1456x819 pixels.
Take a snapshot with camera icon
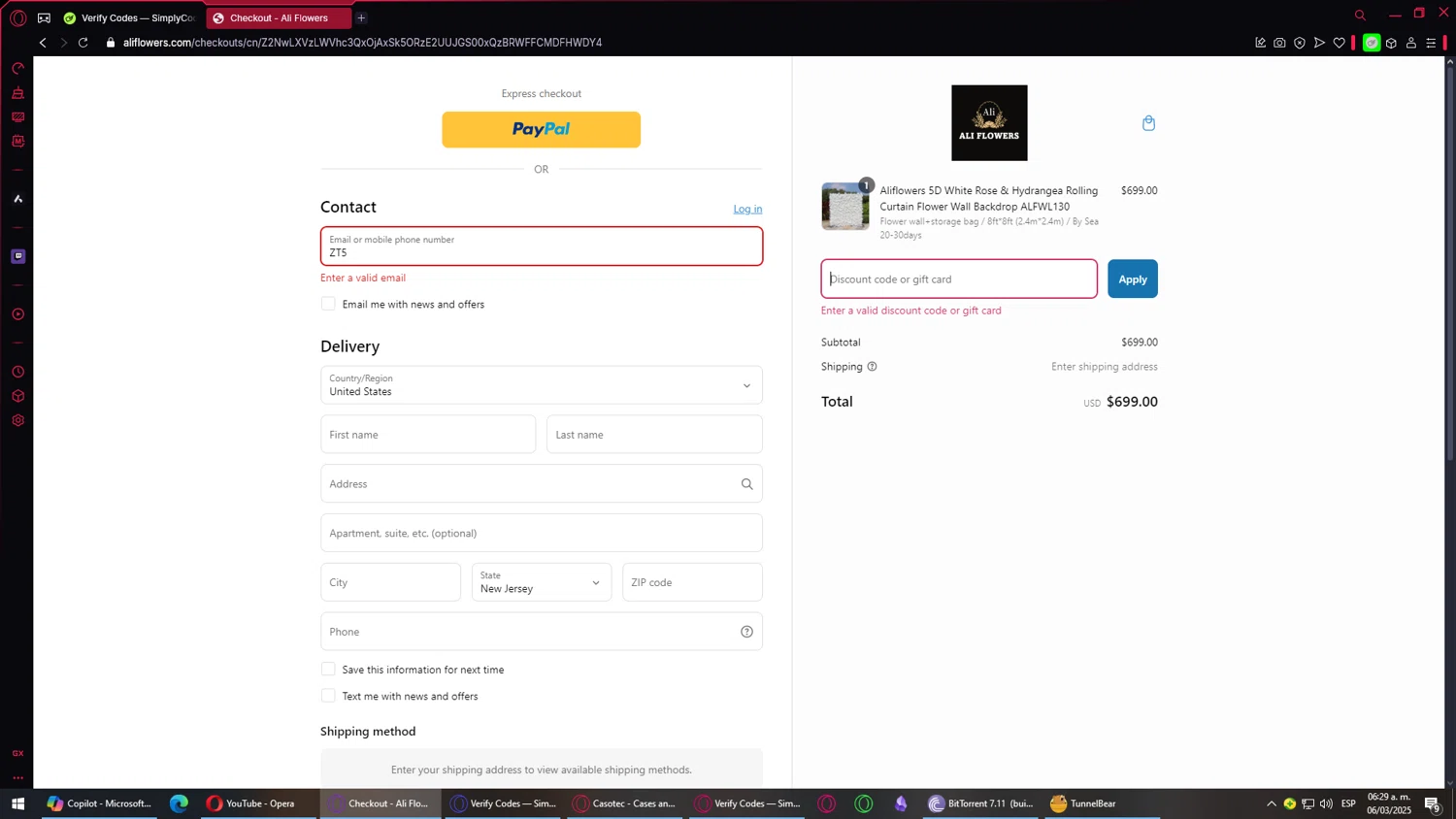coord(1279,43)
